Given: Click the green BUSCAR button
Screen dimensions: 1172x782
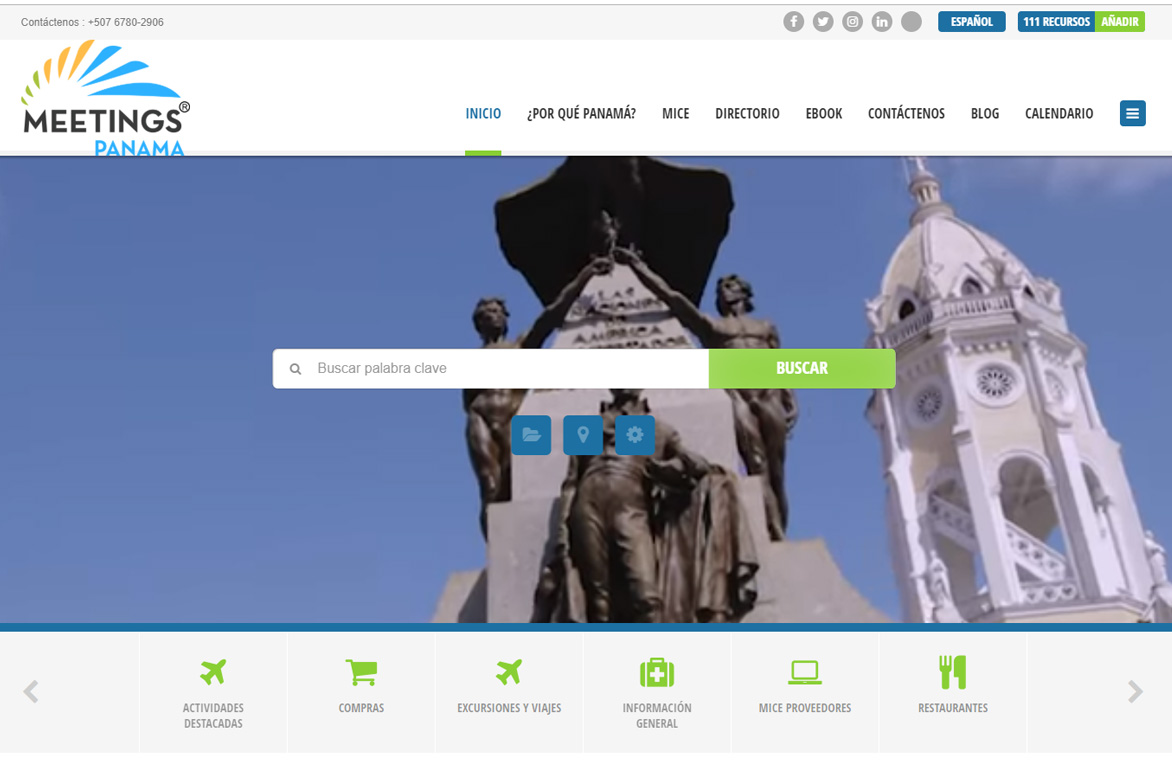Looking at the screenshot, I should point(802,369).
